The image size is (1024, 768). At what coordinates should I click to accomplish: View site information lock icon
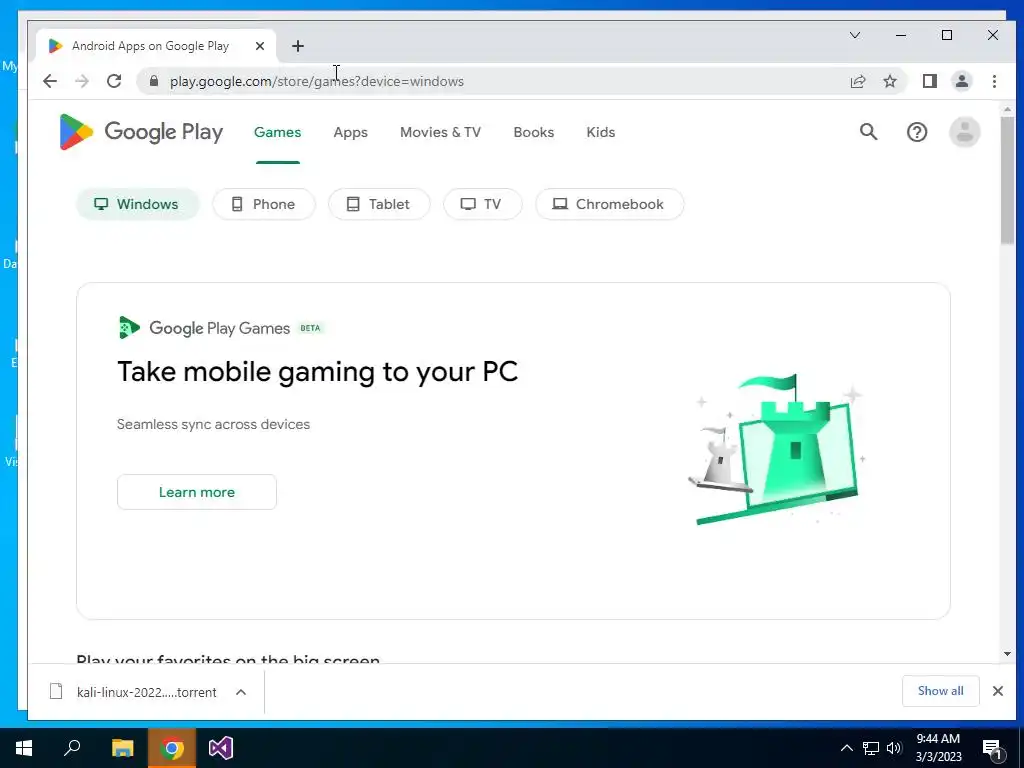(153, 81)
